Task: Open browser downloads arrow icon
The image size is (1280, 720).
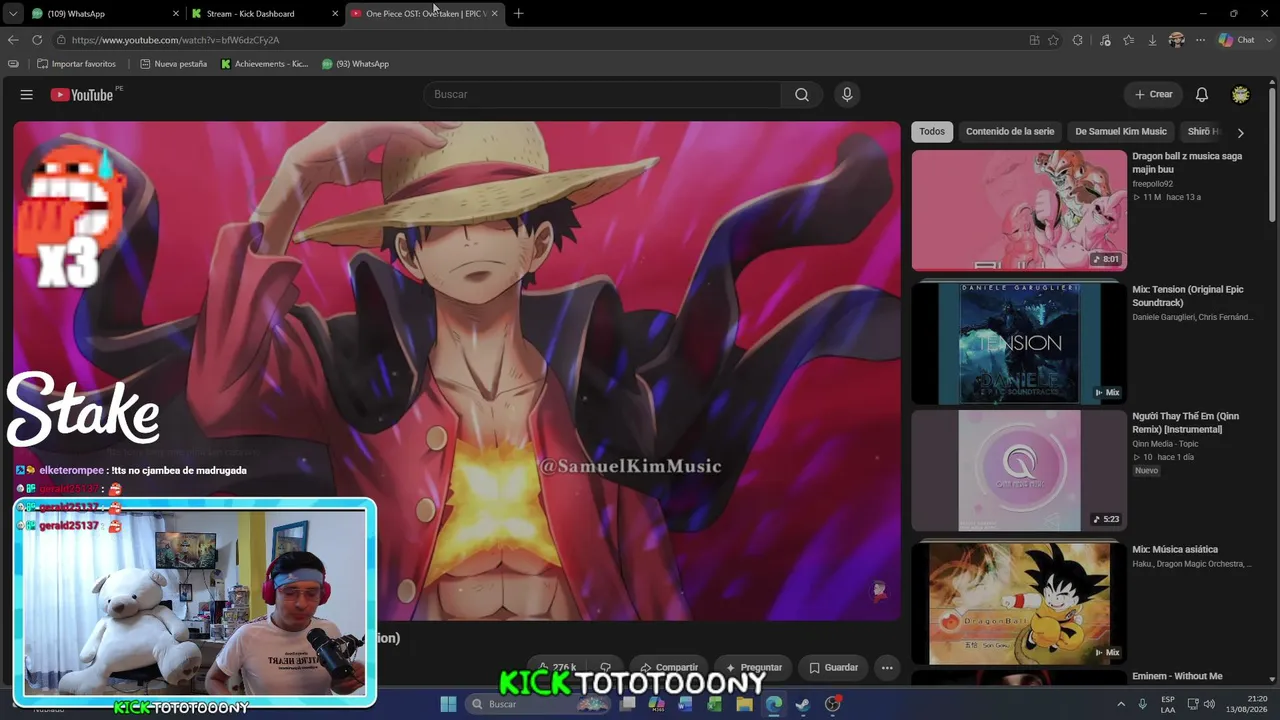Action: coord(1152,40)
